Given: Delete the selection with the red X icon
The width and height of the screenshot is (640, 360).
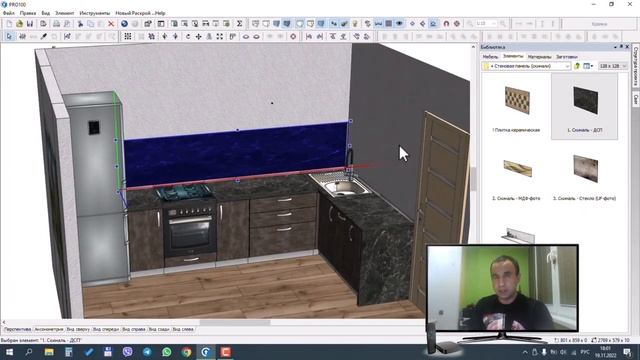Looking at the screenshot, I should (111, 24).
